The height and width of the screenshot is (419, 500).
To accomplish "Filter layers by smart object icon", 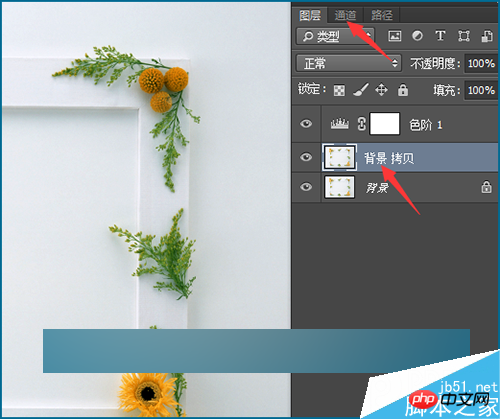I will tap(487, 36).
